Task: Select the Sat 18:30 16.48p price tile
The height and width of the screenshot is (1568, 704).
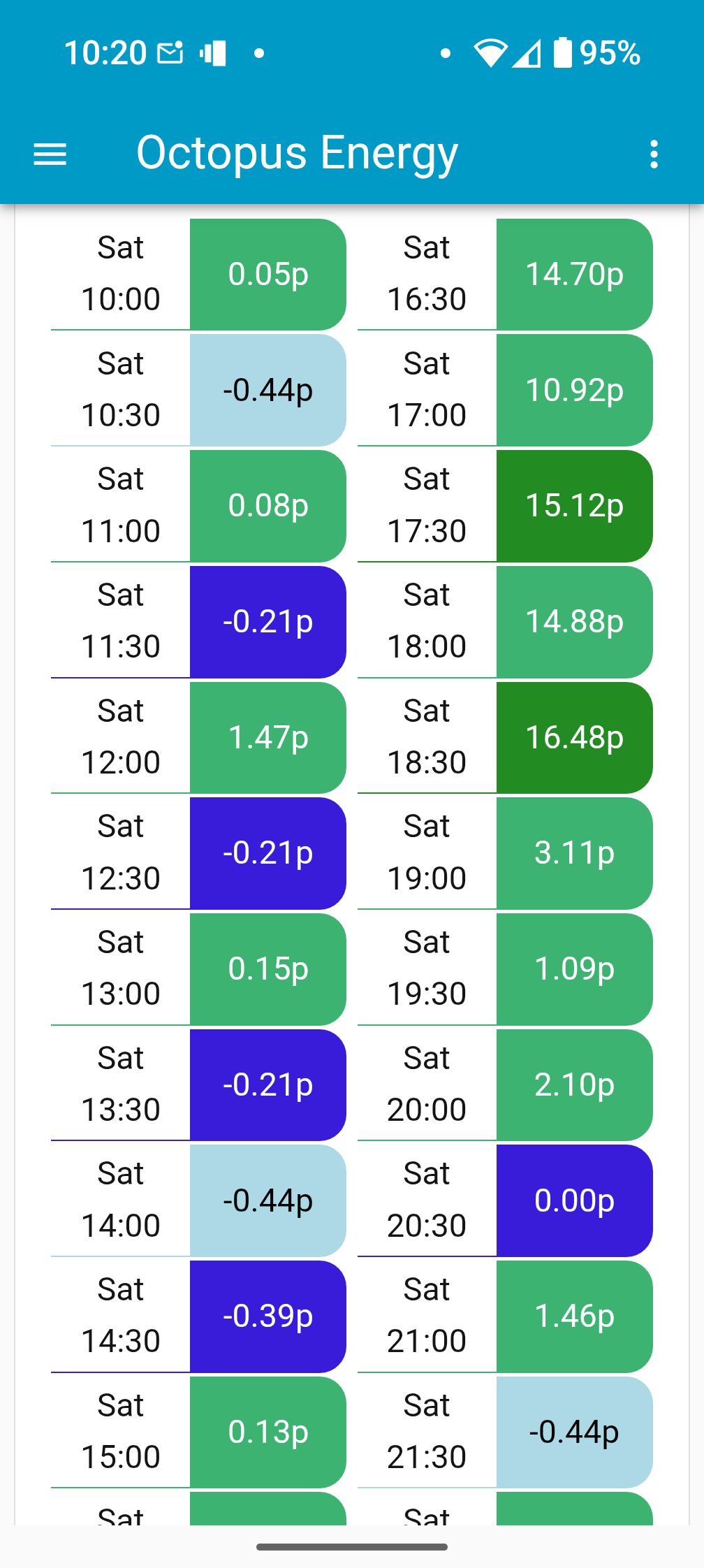Action: pos(574,737)
